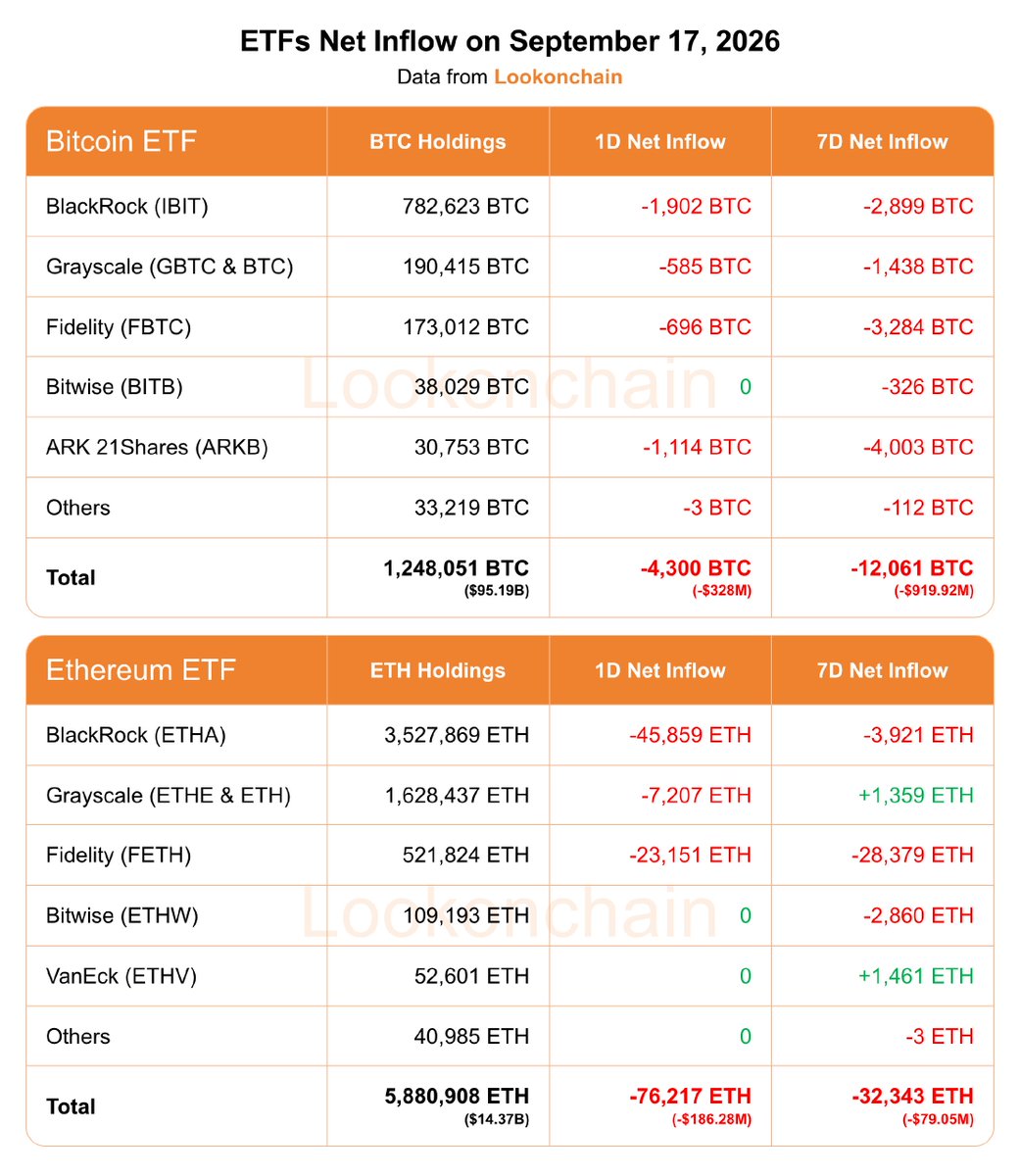Viewport: 1020px width, 1176px height.
Task: Click the -4,300 BTC total 1D inflow
Action: click(696, 568)
